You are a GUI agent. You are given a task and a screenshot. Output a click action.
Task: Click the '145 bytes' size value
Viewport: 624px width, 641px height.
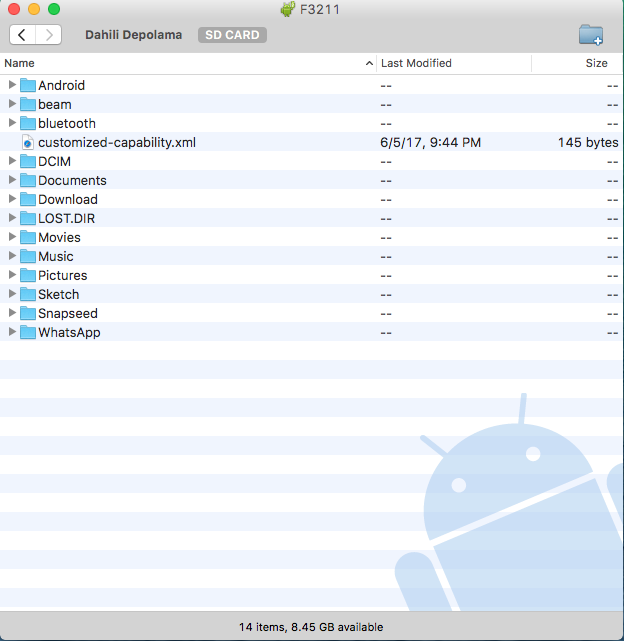588,142
